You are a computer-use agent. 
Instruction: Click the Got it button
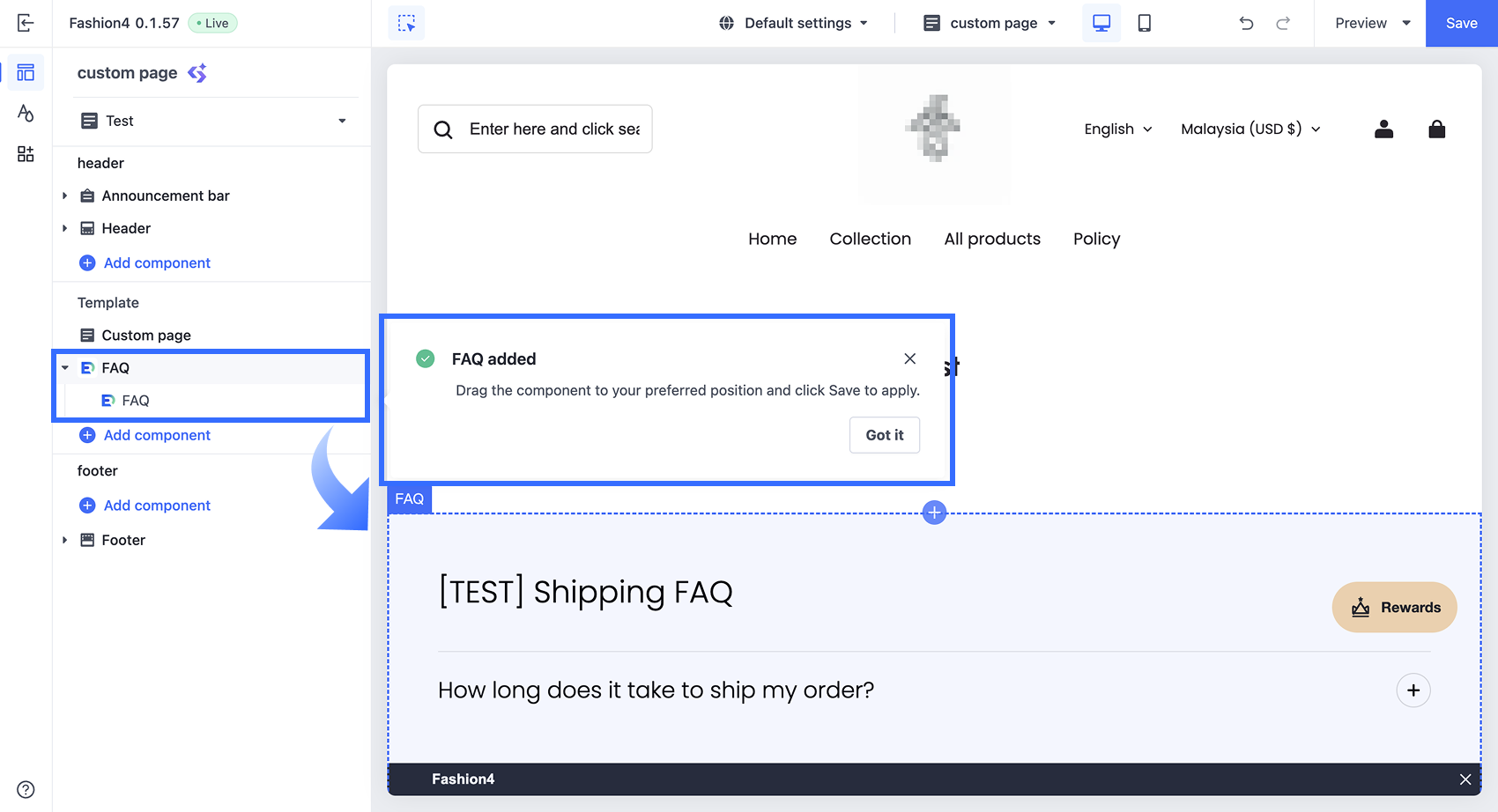(x=884, y=435)
